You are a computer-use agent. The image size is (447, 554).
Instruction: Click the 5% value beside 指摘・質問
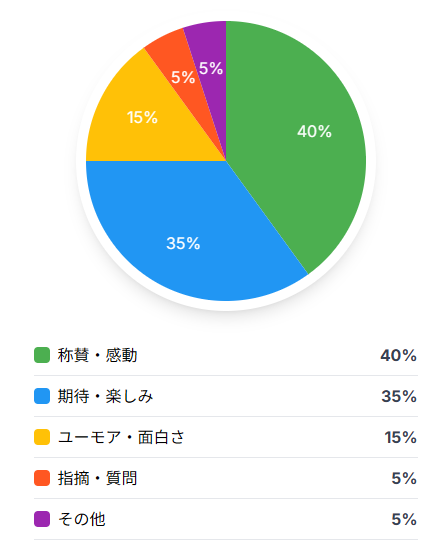coord(404,478)
